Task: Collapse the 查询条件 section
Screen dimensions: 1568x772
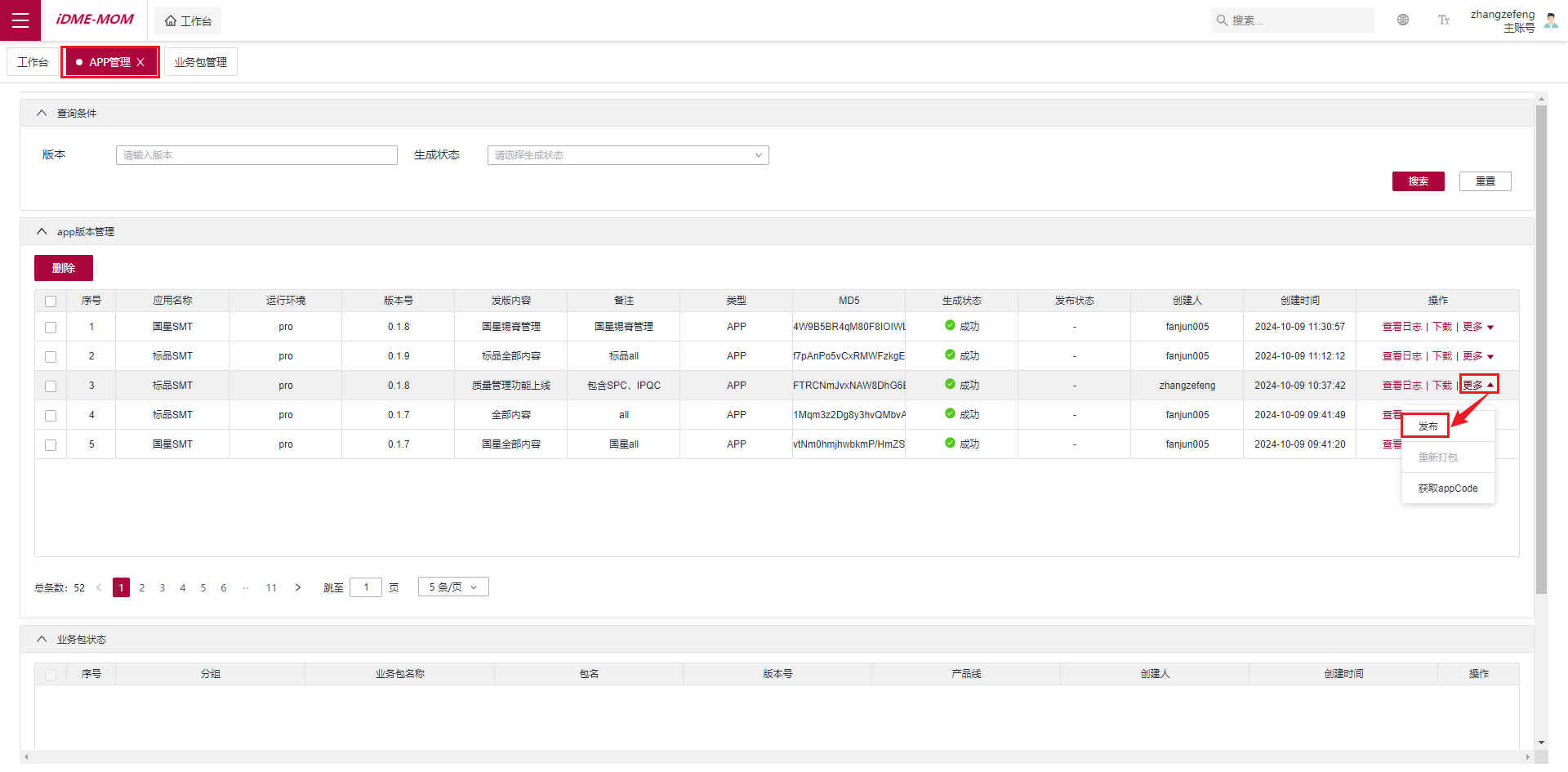Action: pyautogui.click(x=42, y=113)
